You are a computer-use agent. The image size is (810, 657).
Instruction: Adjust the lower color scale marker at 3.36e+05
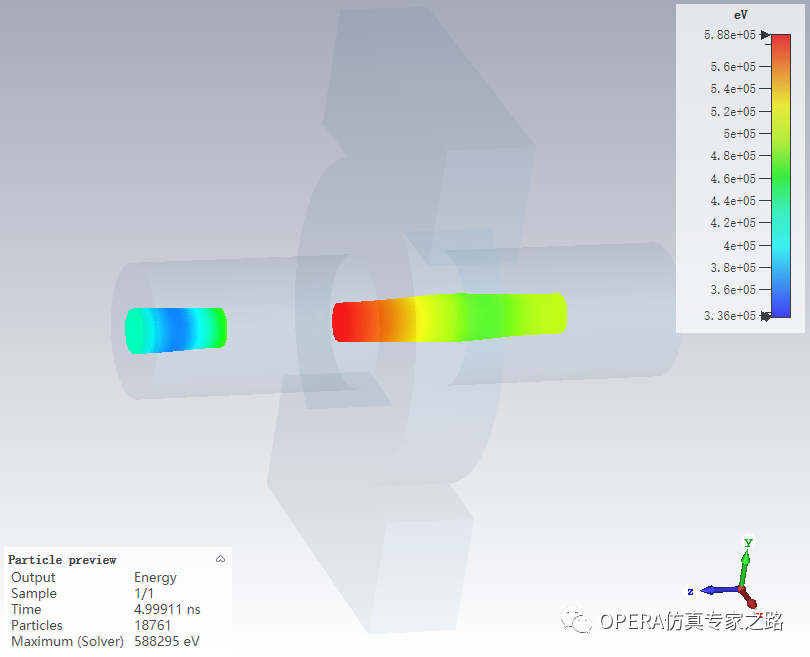pyautogui.click(x=766, y=316)
